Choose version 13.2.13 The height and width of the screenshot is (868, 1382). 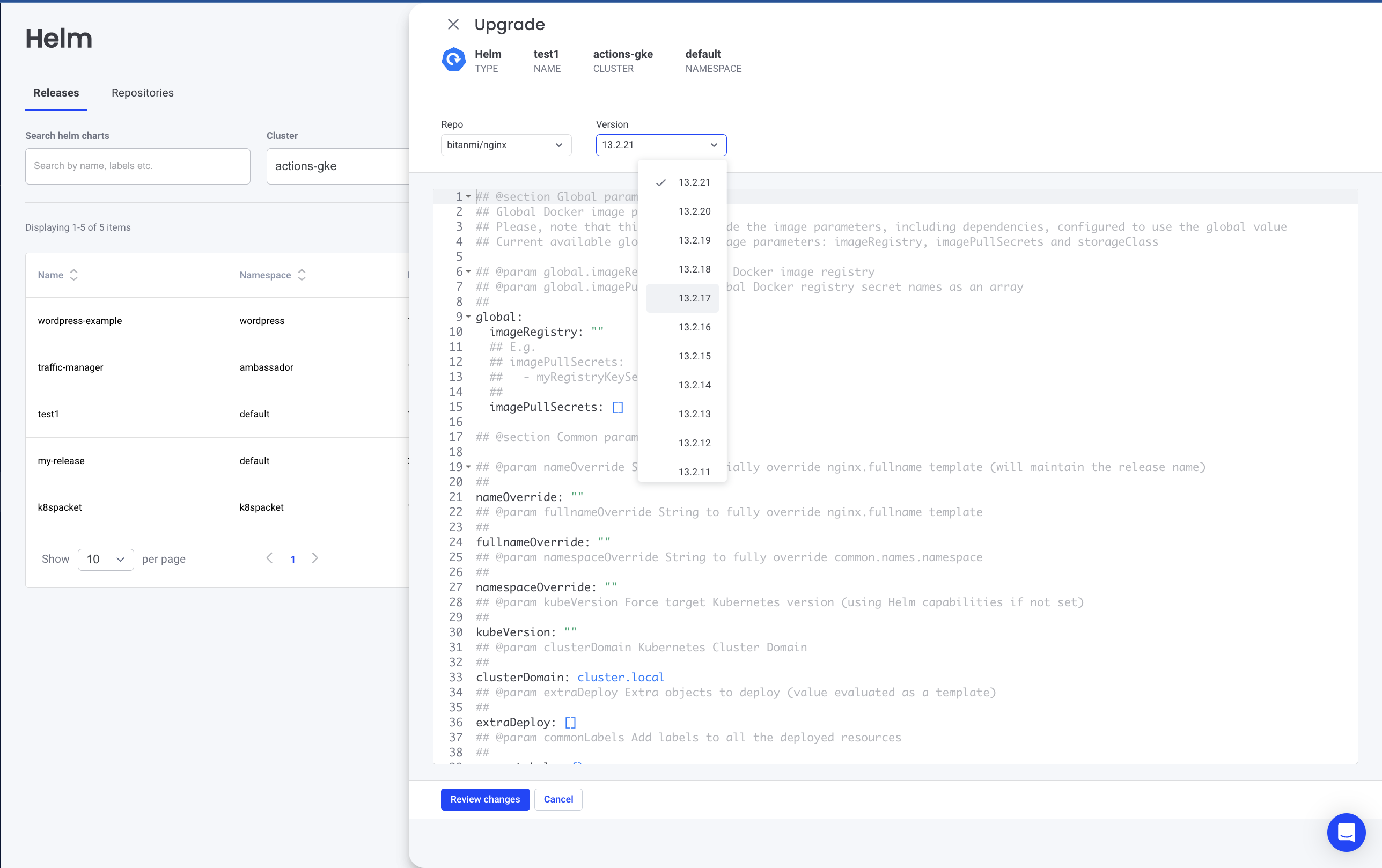click(x=682, y=414)
